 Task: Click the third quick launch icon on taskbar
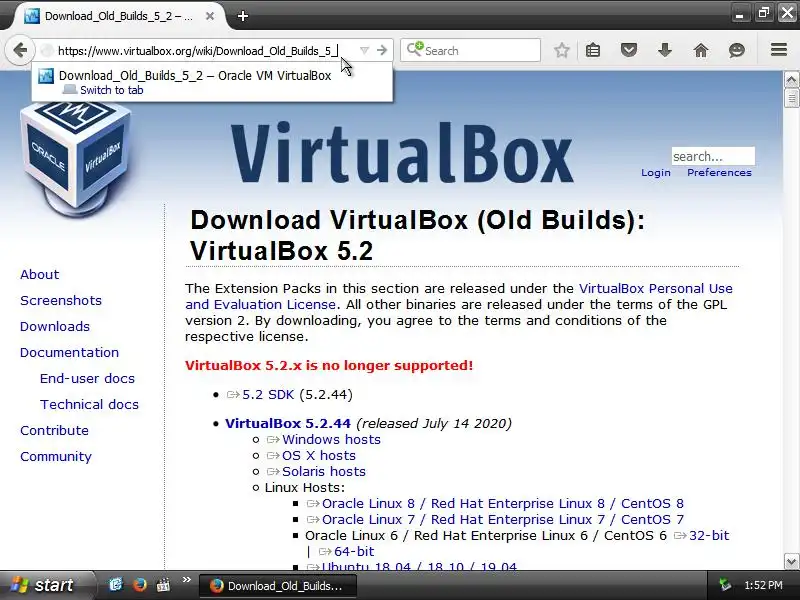[x=163, y=585]
